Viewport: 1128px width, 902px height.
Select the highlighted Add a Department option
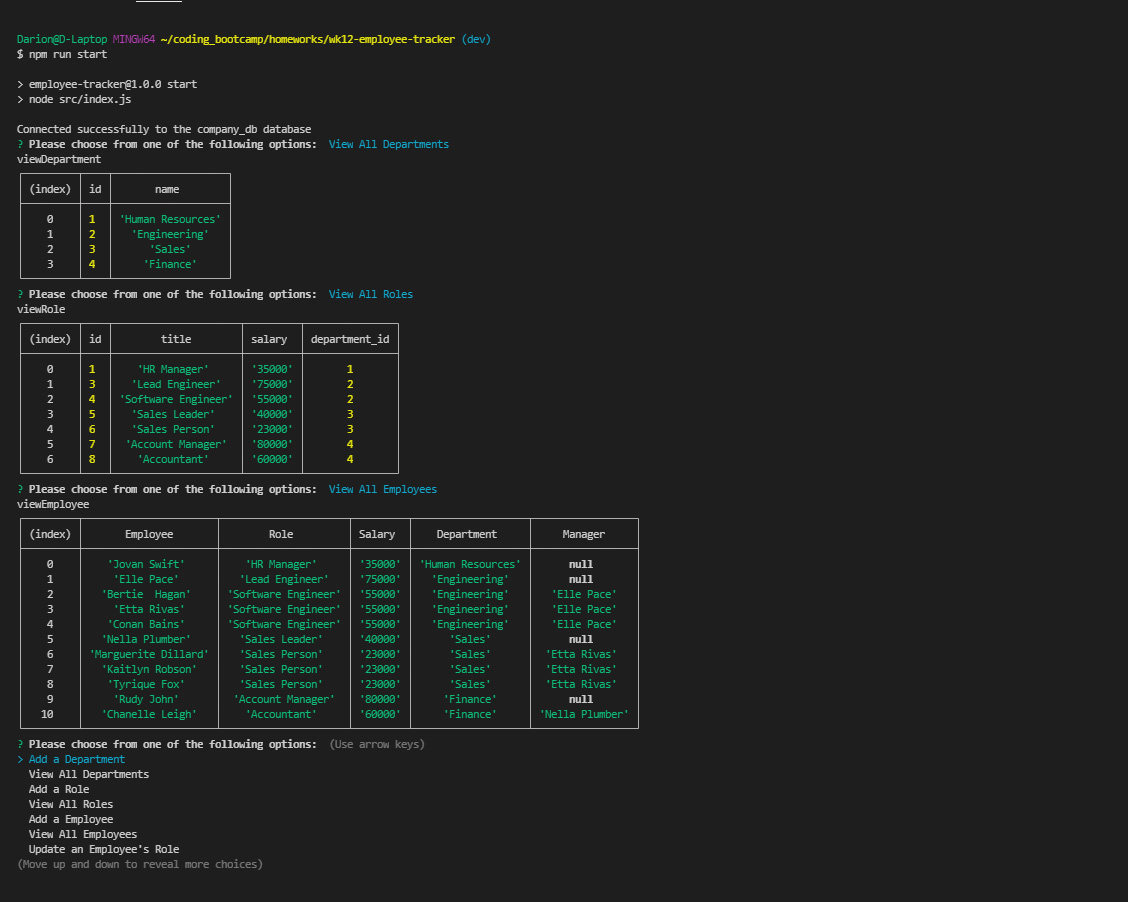pos(76,759)
